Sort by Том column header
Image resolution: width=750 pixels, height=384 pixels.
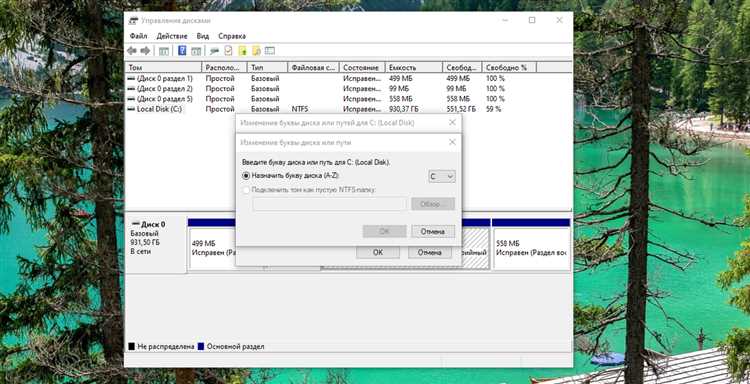click(164, 68)
